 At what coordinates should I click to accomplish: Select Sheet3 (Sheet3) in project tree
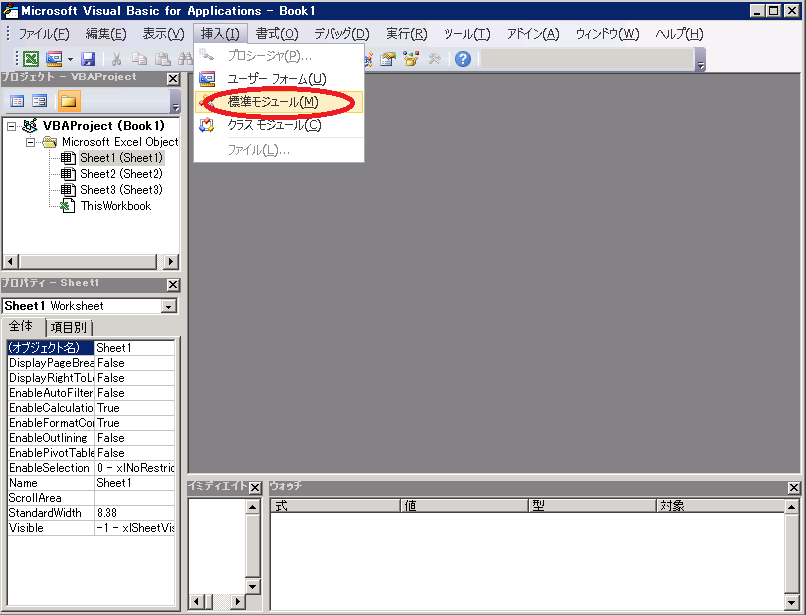point(121,190)
